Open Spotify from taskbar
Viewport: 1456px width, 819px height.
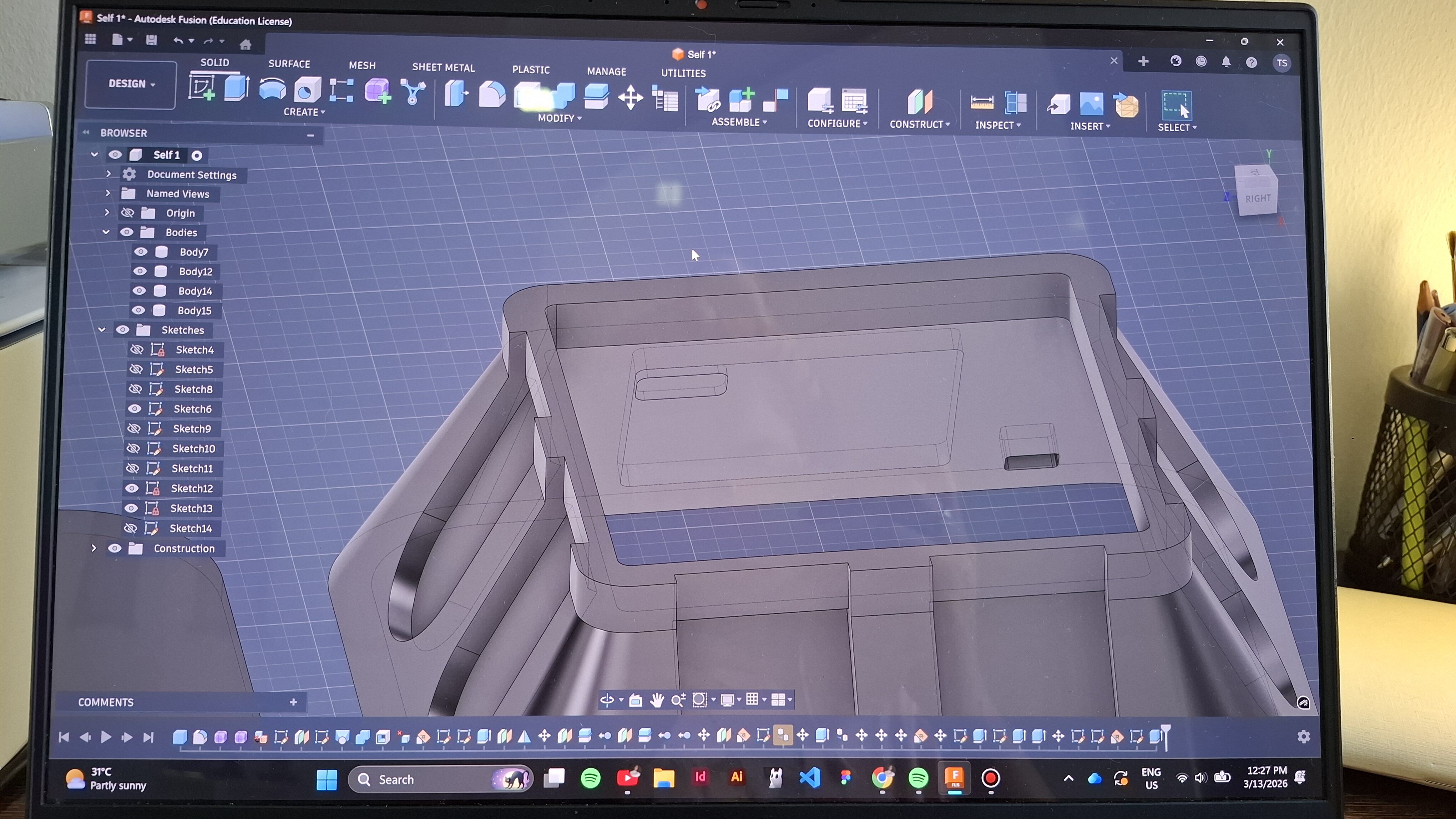591,778
